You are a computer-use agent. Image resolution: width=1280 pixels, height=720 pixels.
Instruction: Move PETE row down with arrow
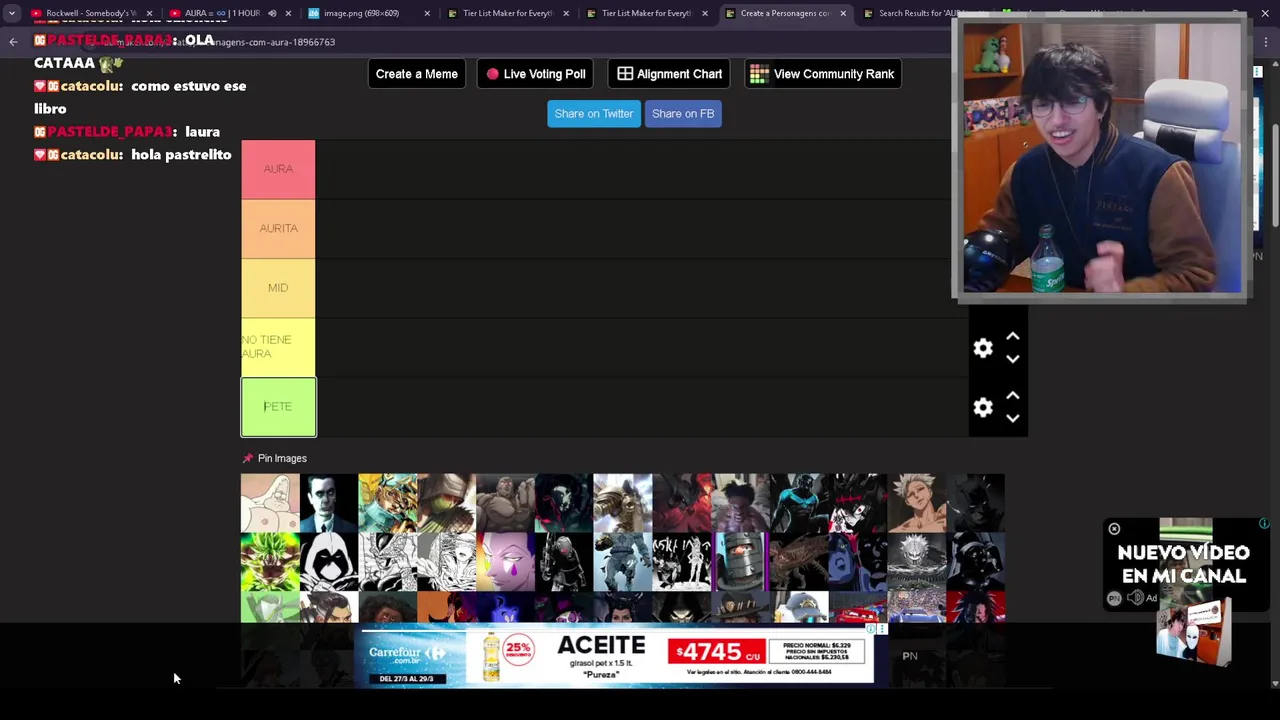[1012, 418]
